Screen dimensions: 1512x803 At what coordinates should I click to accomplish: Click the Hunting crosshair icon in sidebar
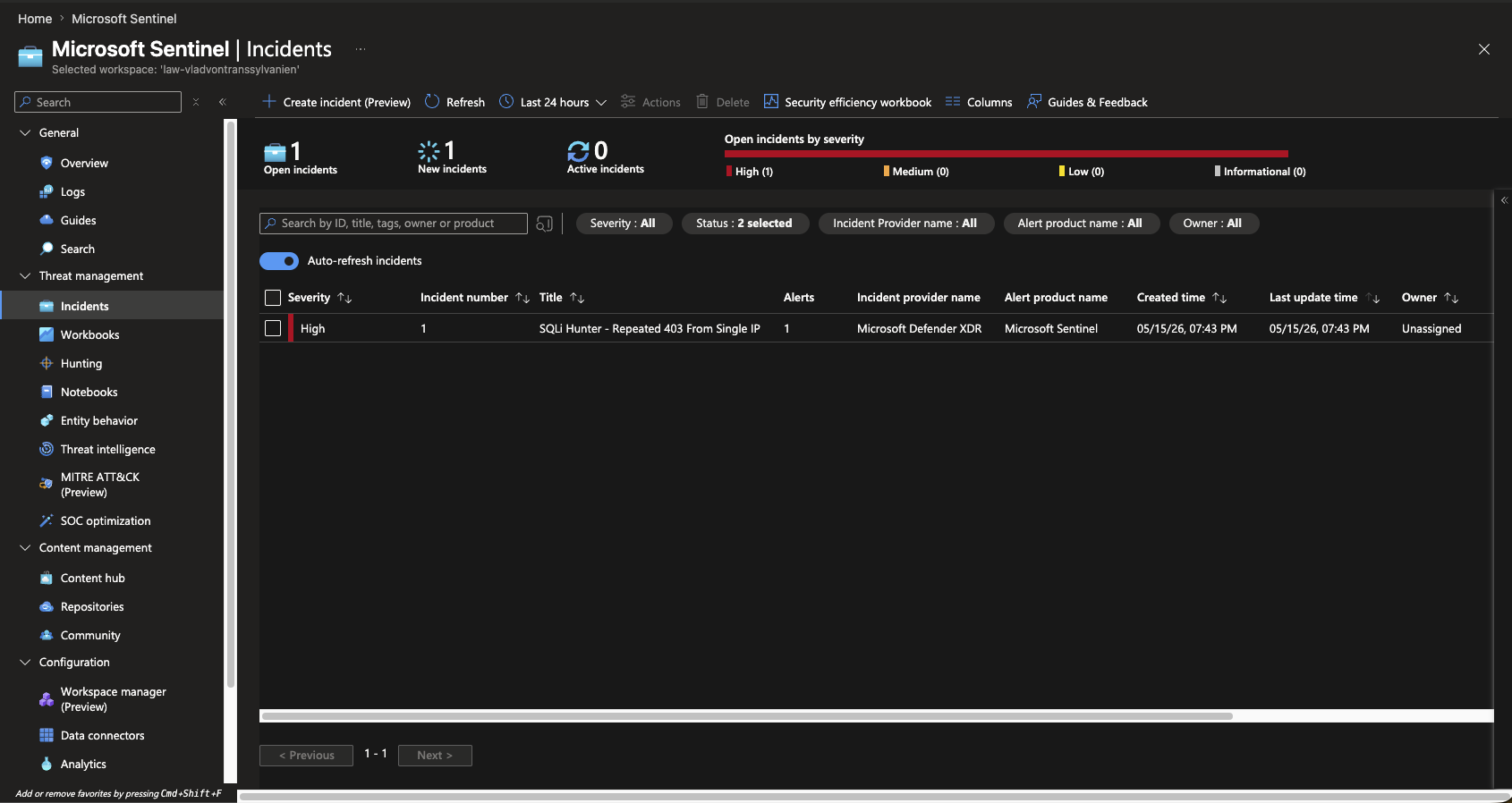(x=47, y=363)
